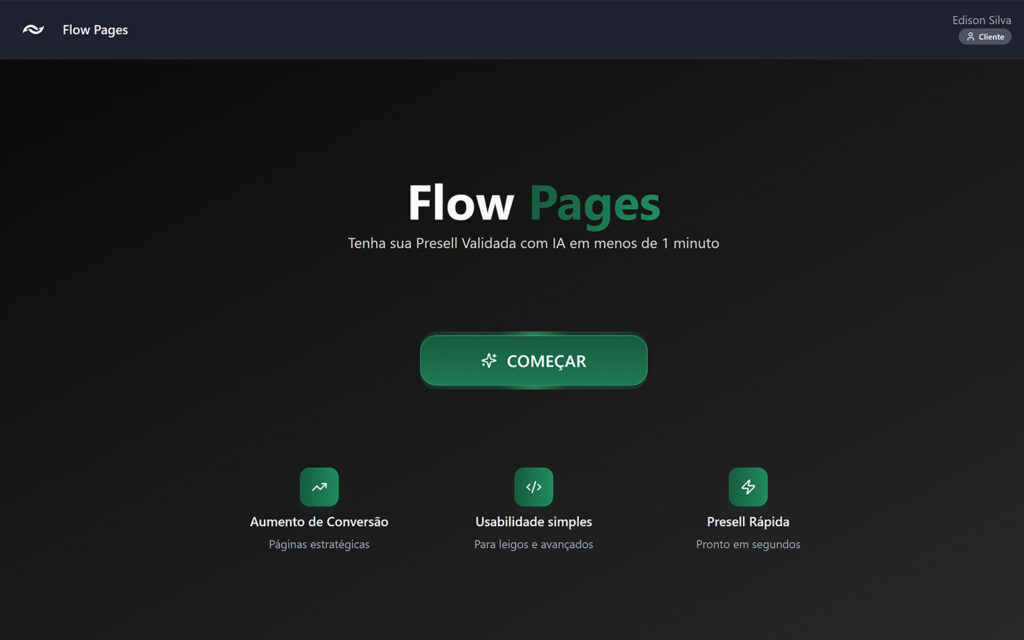
Task: Click the 'Páginas estratégicas' caption
Action: click(x=319, y=544)
